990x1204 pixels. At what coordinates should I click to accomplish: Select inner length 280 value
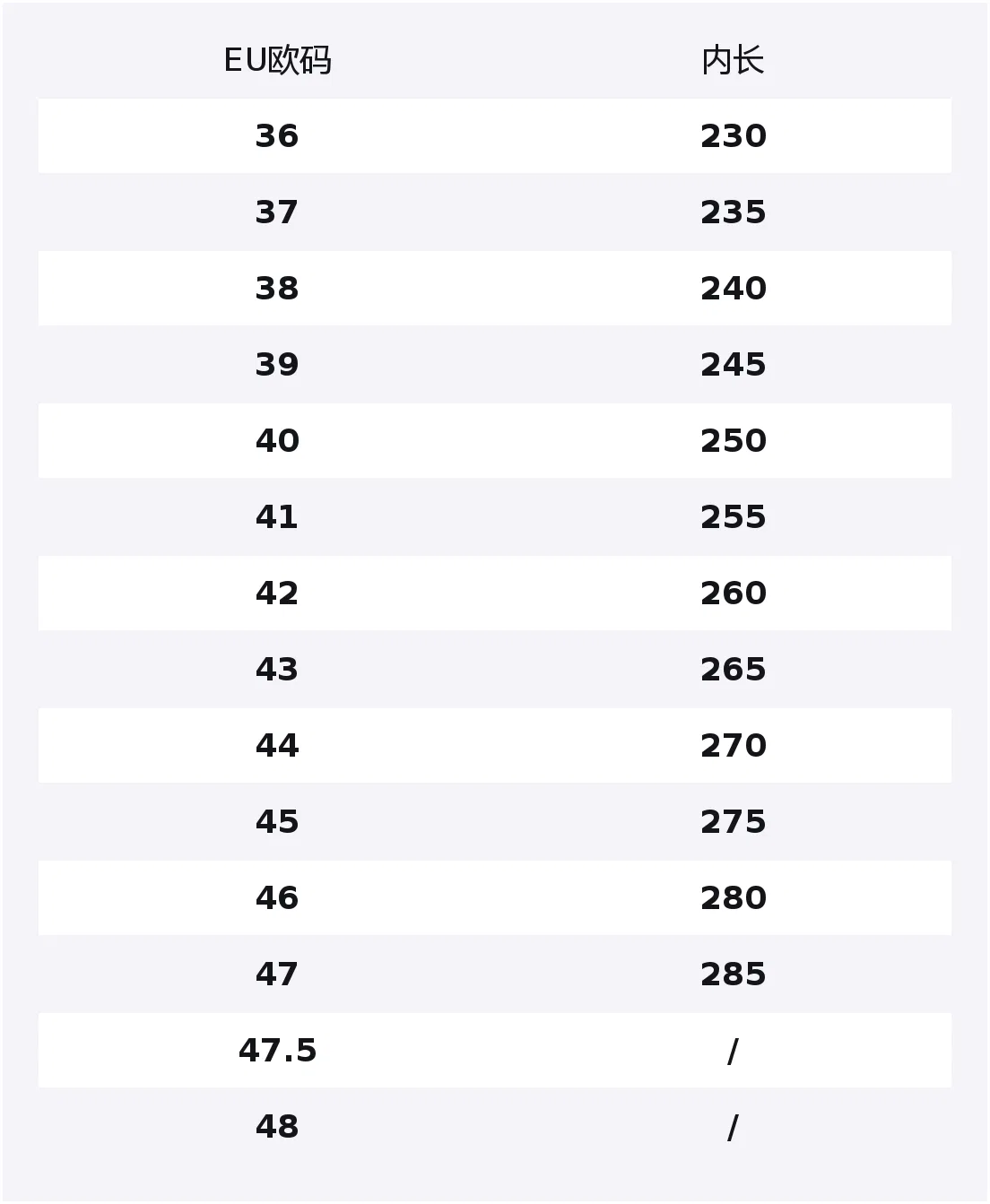pos(733,898)
